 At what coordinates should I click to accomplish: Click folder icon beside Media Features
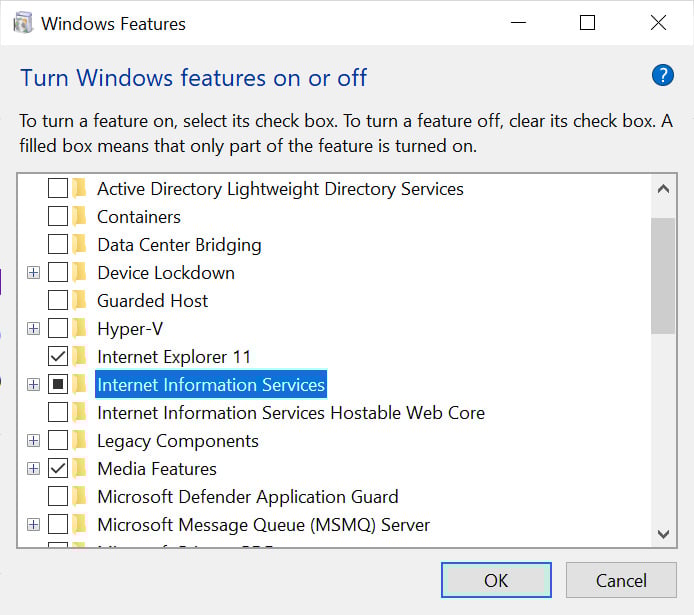(80, 469)
